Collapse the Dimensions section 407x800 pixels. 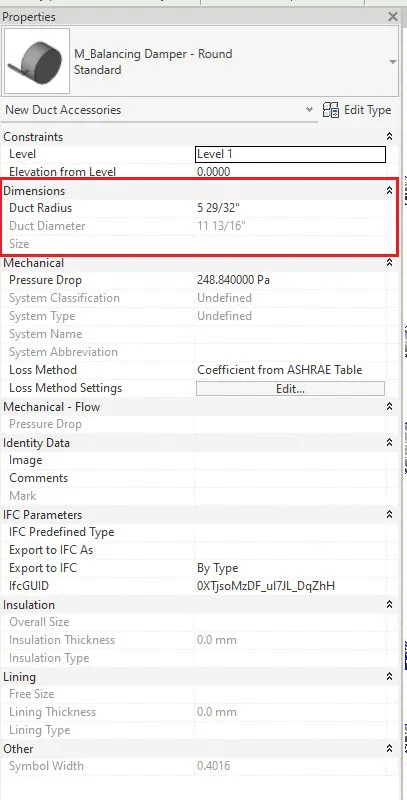tap(389, 190)
